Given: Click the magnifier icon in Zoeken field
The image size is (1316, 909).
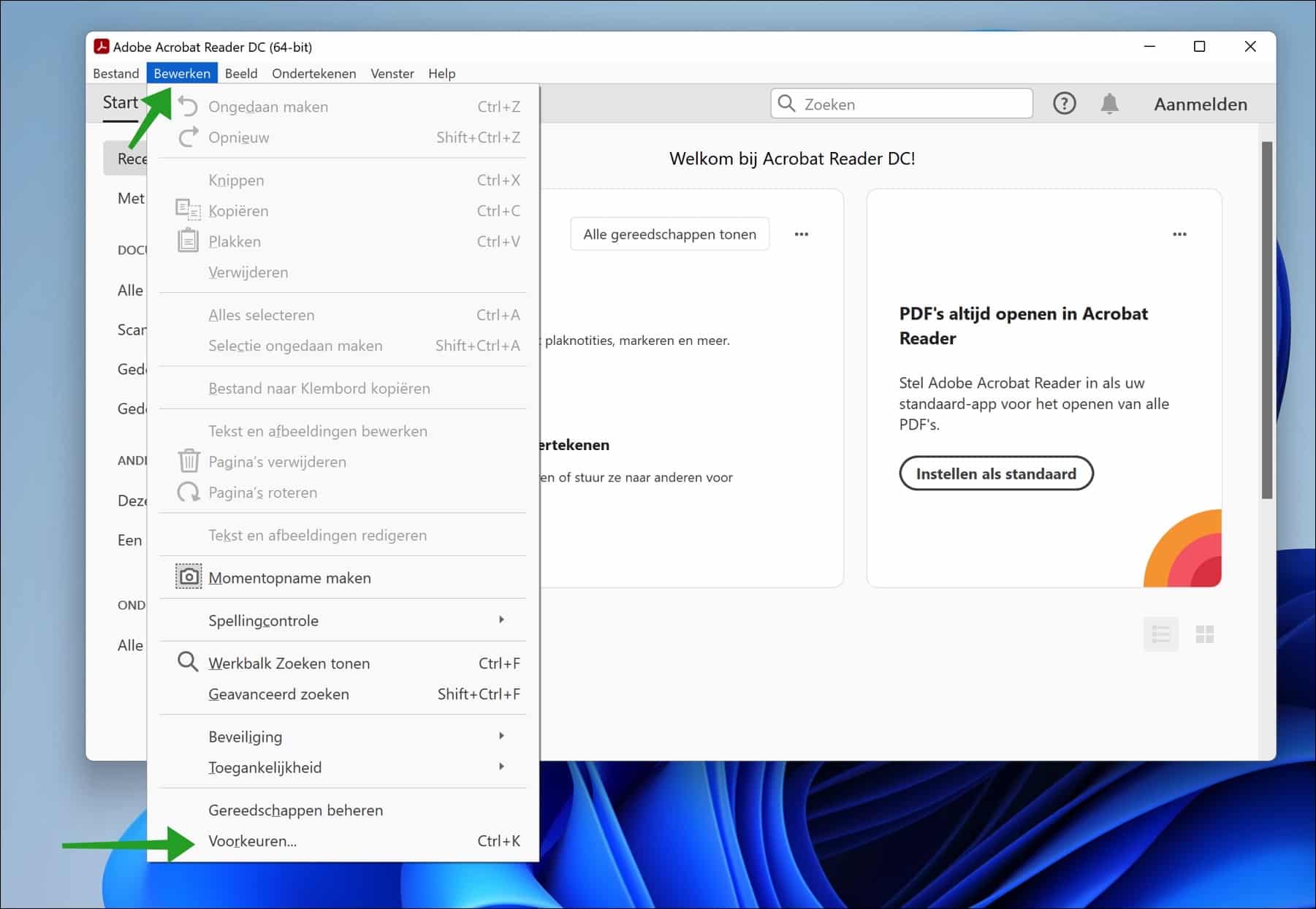Looking at the screenshot, I should pos(786,104).
